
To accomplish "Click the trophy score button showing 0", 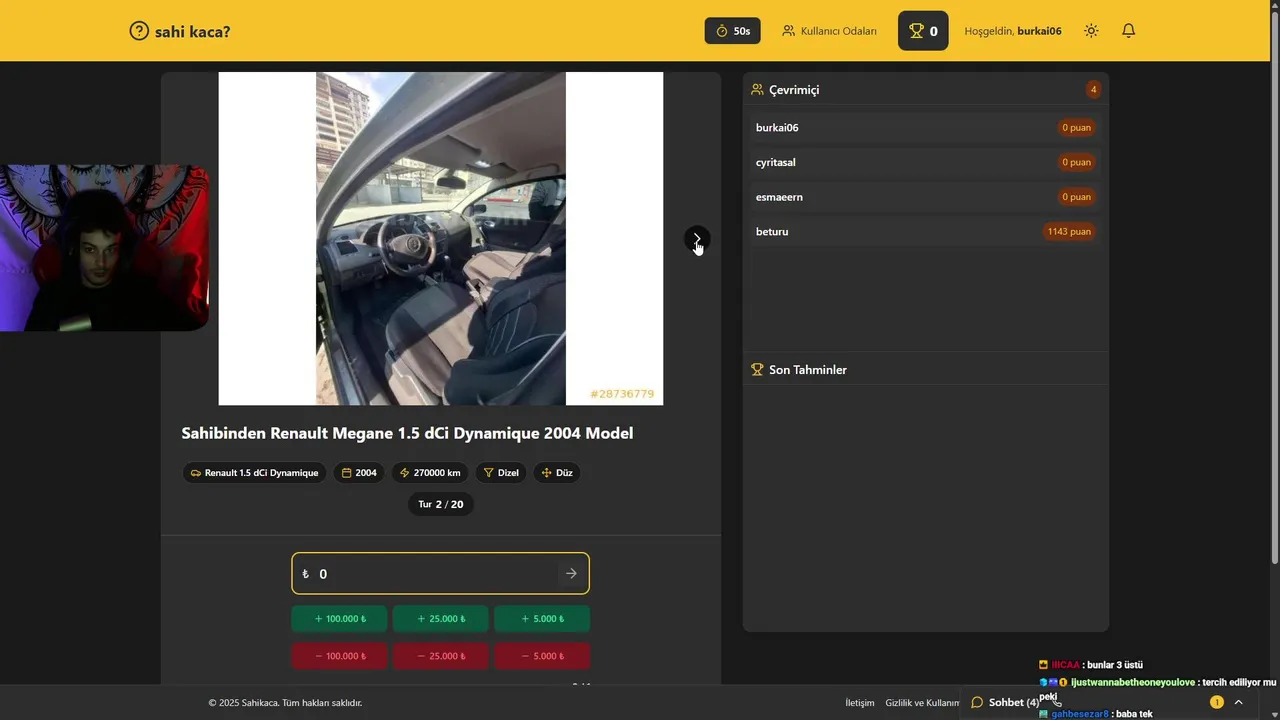I will click(x=923, y=31).
